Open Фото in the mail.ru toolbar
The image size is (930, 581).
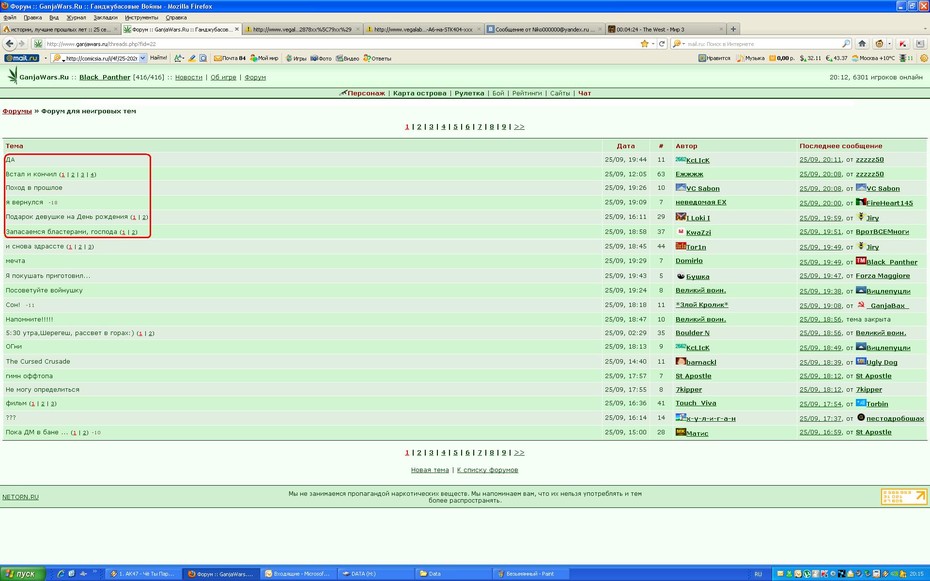click(x=321, y=58)
